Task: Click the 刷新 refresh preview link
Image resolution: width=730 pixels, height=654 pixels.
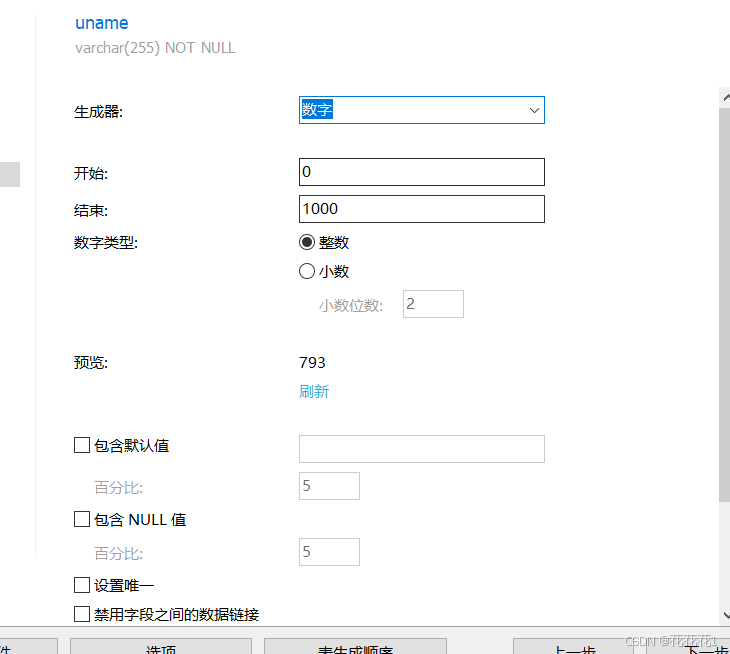Action: pos(314,391)
